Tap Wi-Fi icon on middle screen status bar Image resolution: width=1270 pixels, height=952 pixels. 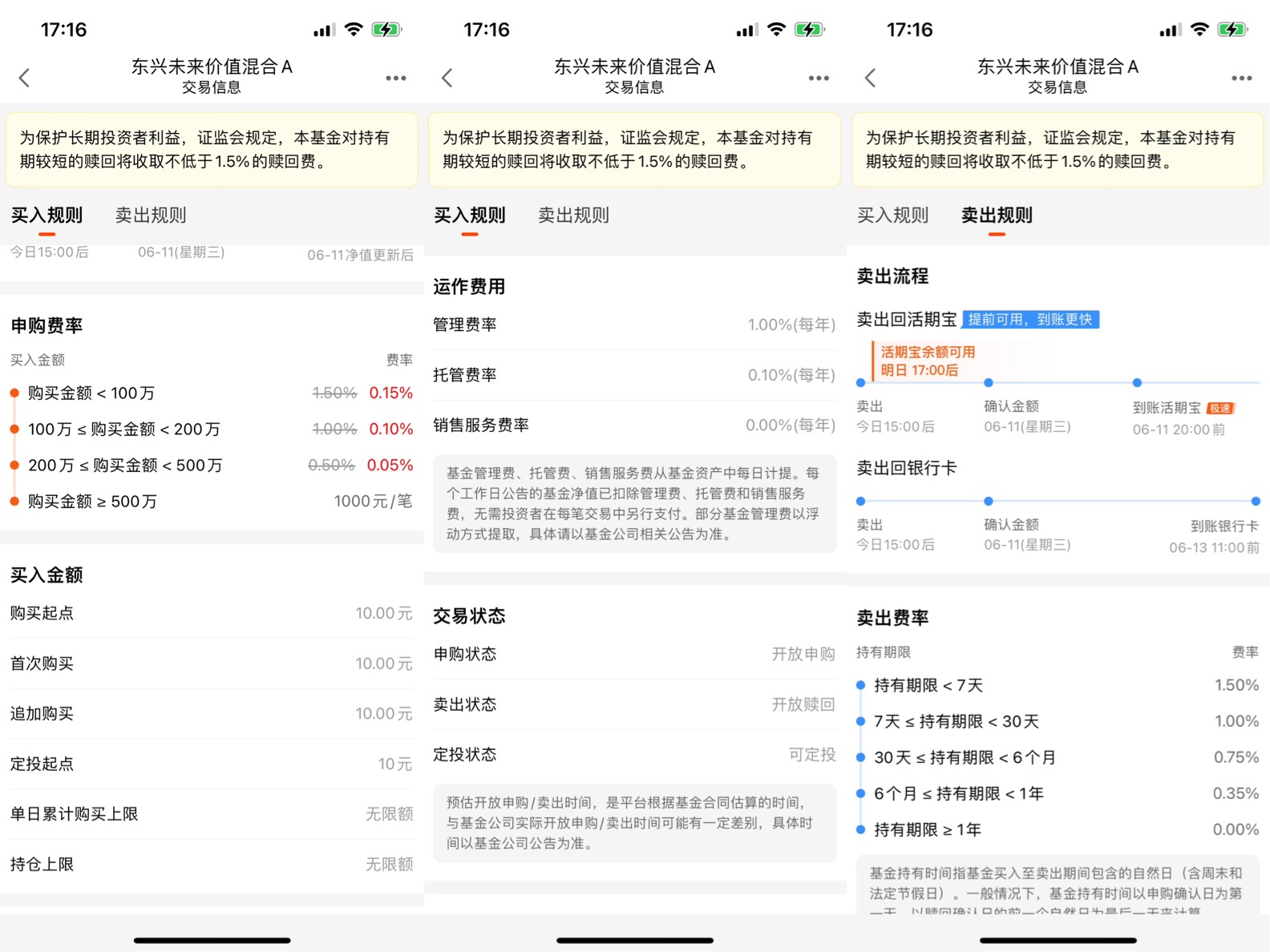click(776, 30)
